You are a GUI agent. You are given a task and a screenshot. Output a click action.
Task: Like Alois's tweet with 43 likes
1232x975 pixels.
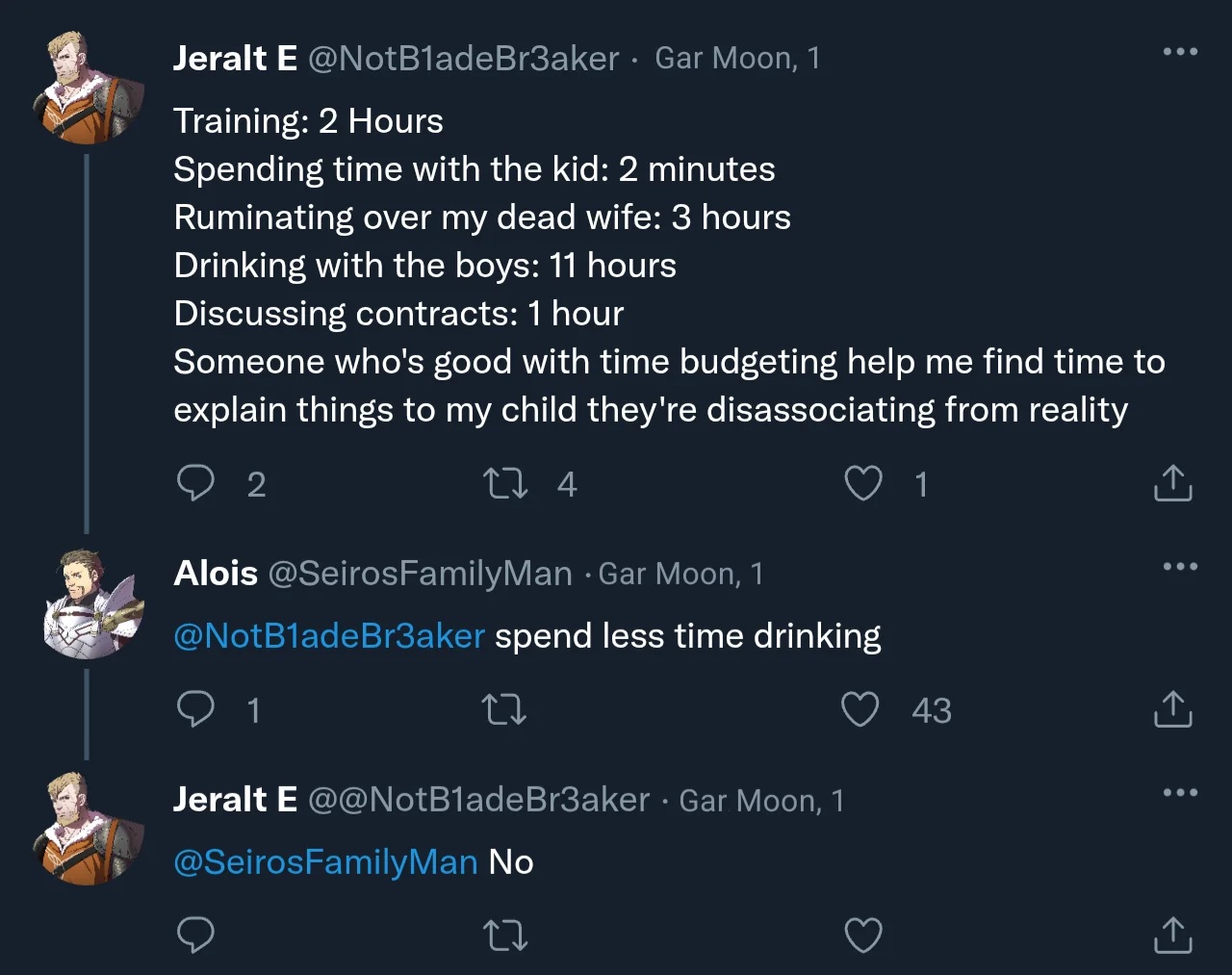pos(860,709)
